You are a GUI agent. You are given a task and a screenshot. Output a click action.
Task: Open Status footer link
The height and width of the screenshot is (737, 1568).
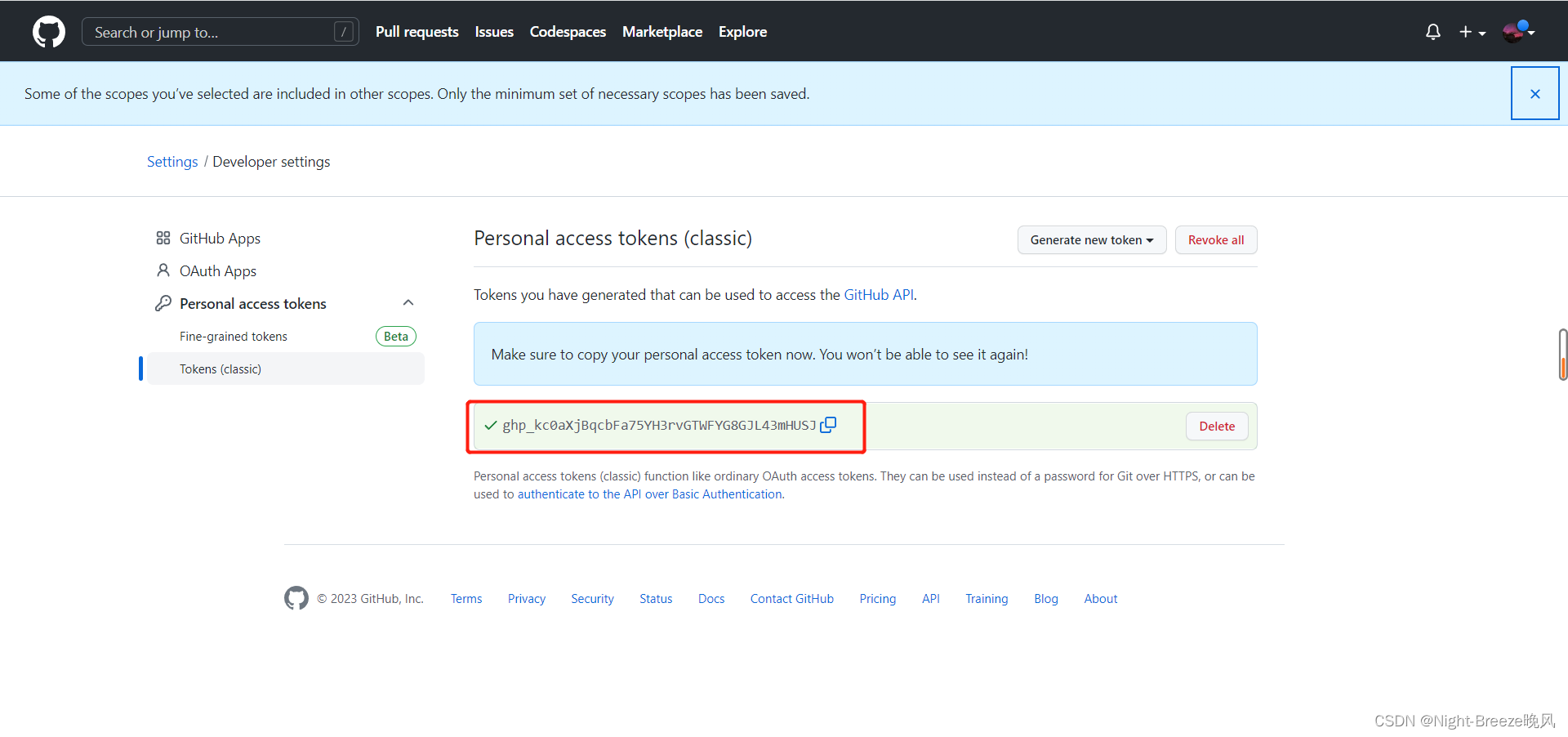pyautogui.click(x=656, y=599)
